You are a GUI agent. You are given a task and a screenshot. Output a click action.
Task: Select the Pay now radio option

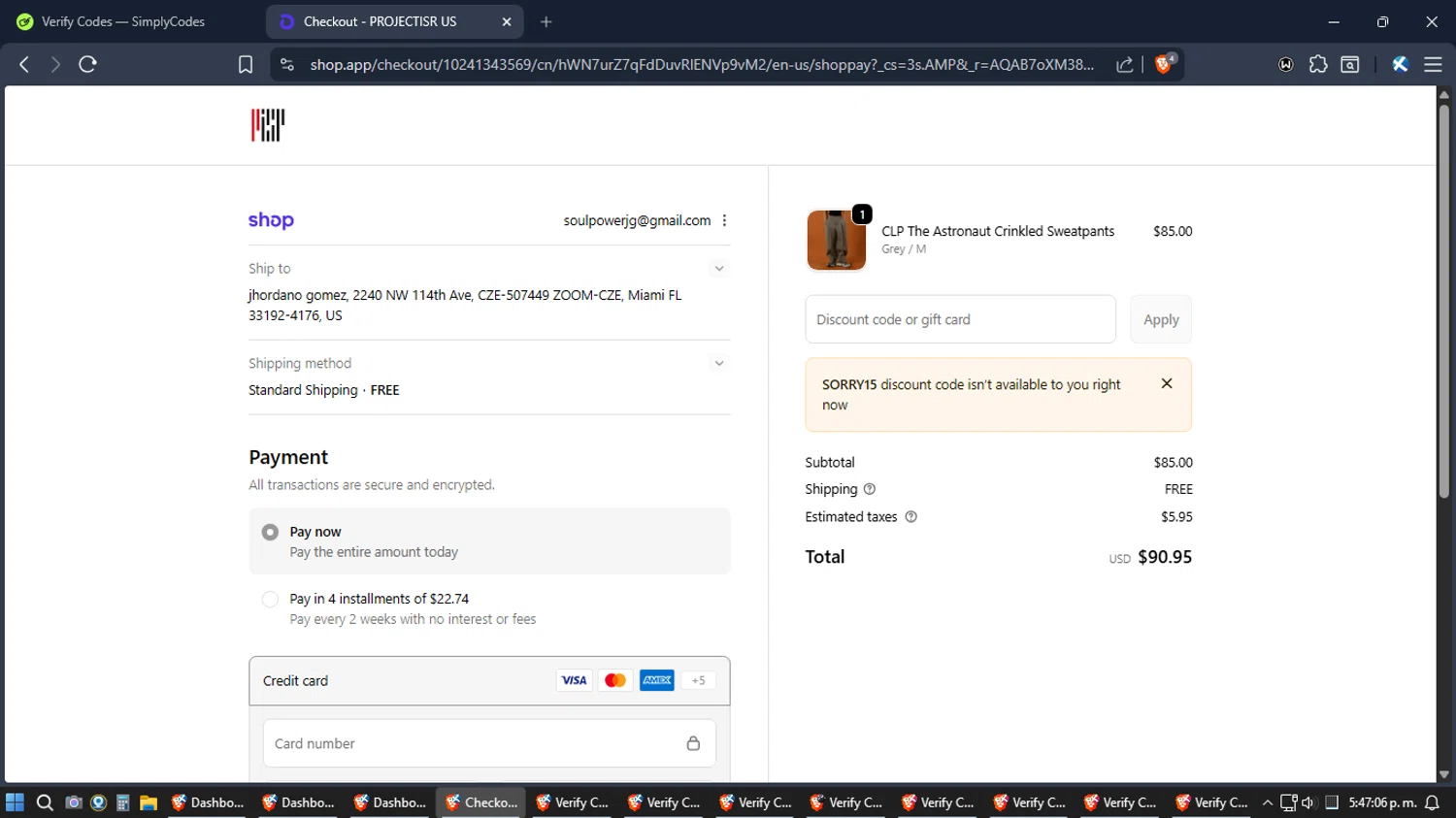pyautogui.click(x=270, y=532)
